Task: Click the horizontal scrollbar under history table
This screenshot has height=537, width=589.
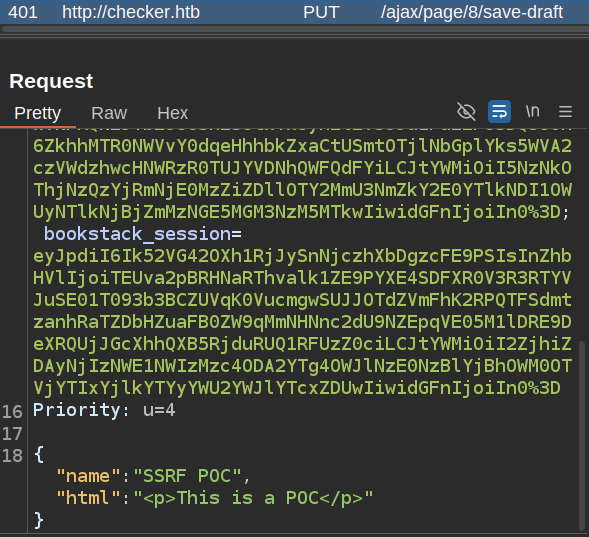Action: (x=294, y=29)
